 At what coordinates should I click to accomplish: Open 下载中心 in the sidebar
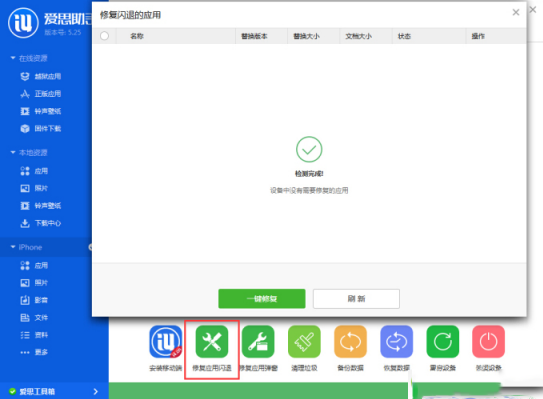pyautogui.click(x=41, y=223)
